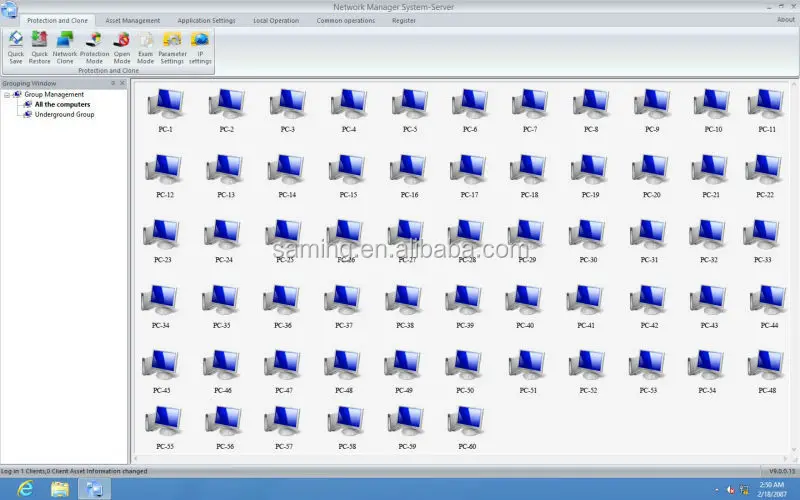Switch to Protection Mode

pyautogui.click(x=95, y=46)
